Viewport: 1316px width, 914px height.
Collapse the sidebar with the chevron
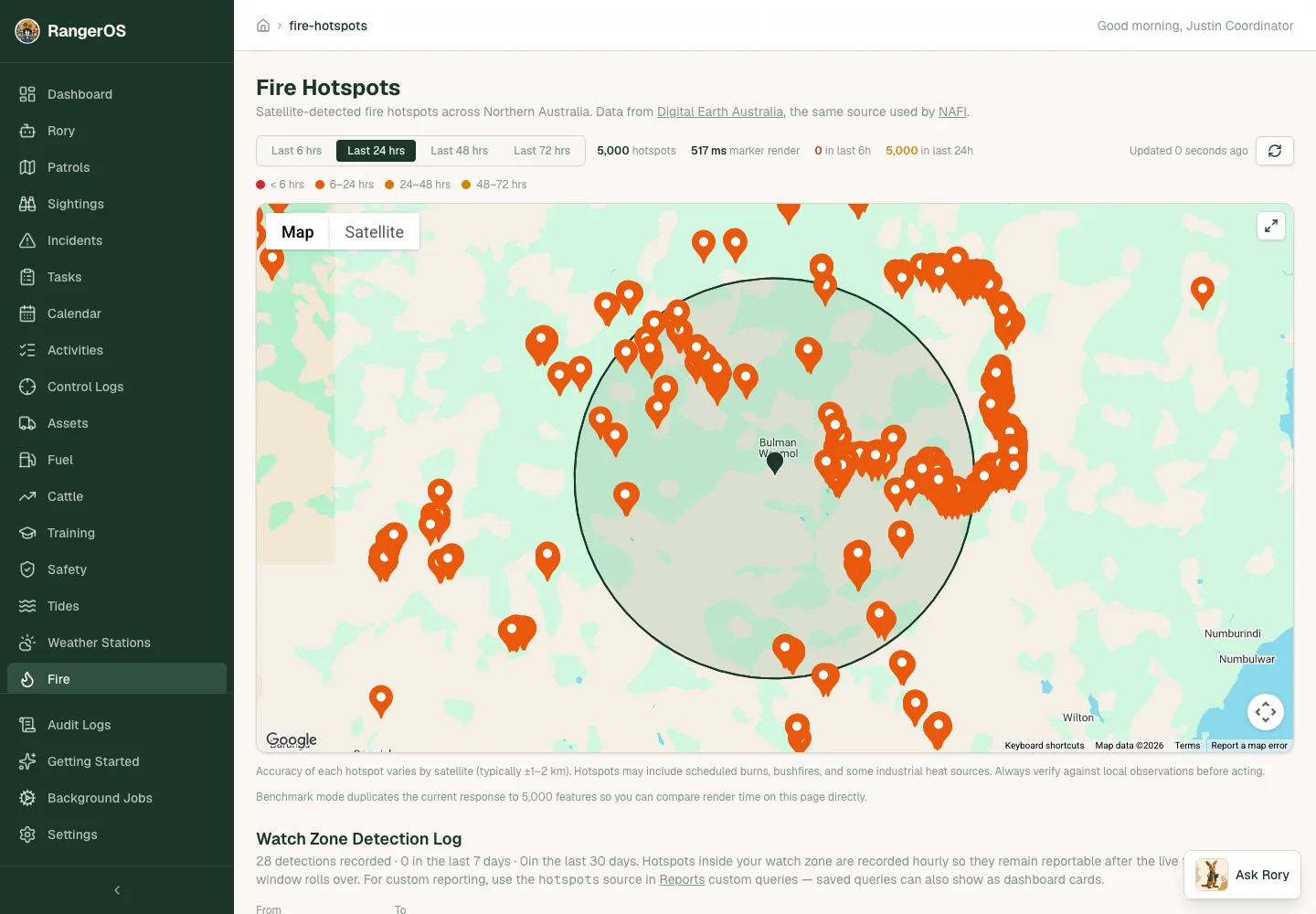(x=117, y=890)
